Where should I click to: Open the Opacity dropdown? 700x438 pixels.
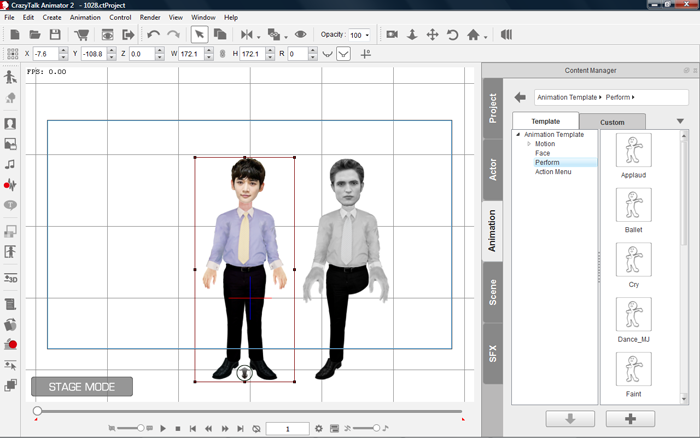pyautogui.click(x=368, y=35)
